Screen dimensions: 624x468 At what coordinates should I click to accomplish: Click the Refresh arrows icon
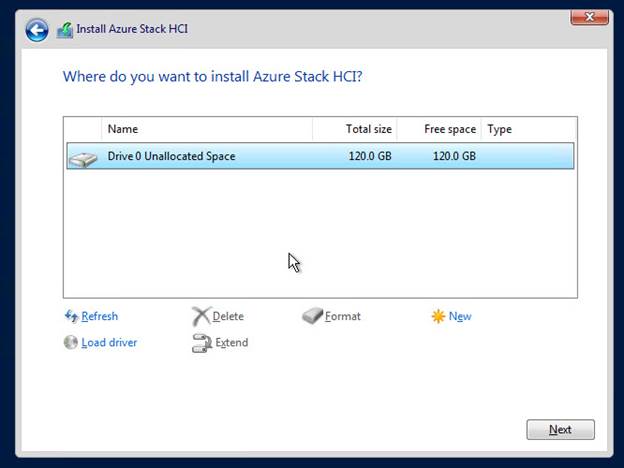71,316
